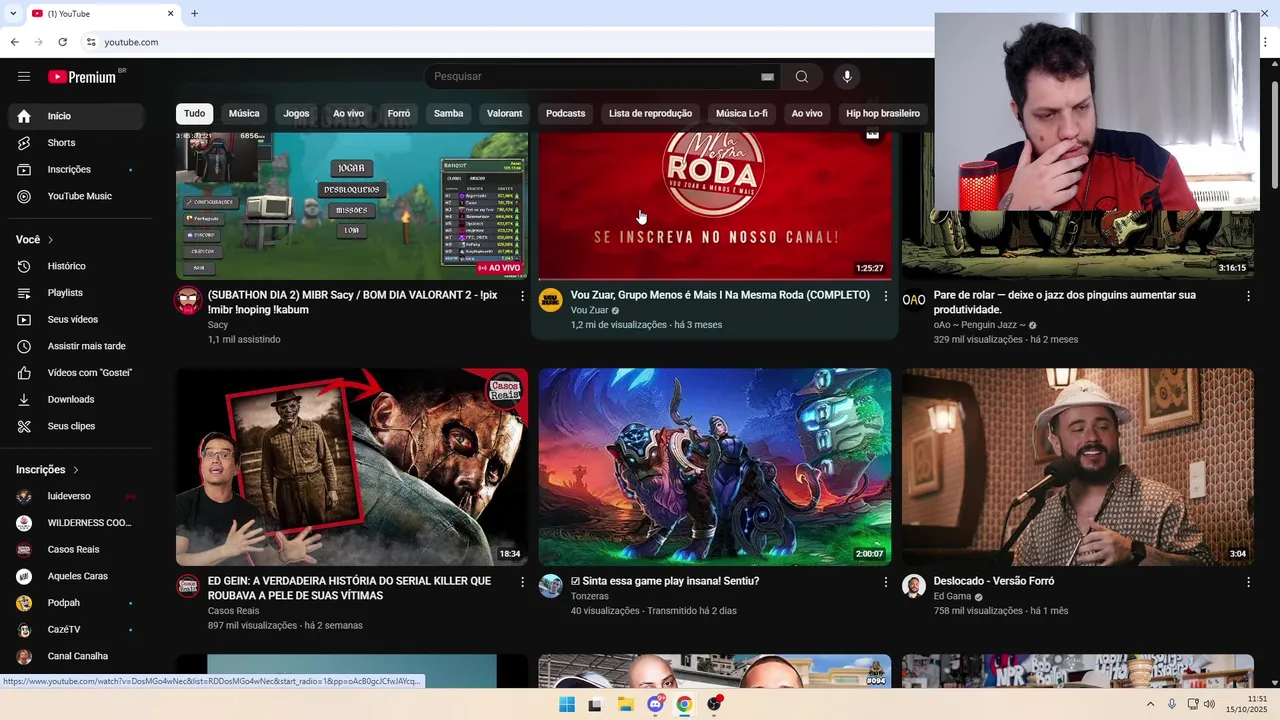This screenshot has height=720, width=1280.
Task: Open options for SUBATHON DIA 2 video
Action: click(522, 296)
